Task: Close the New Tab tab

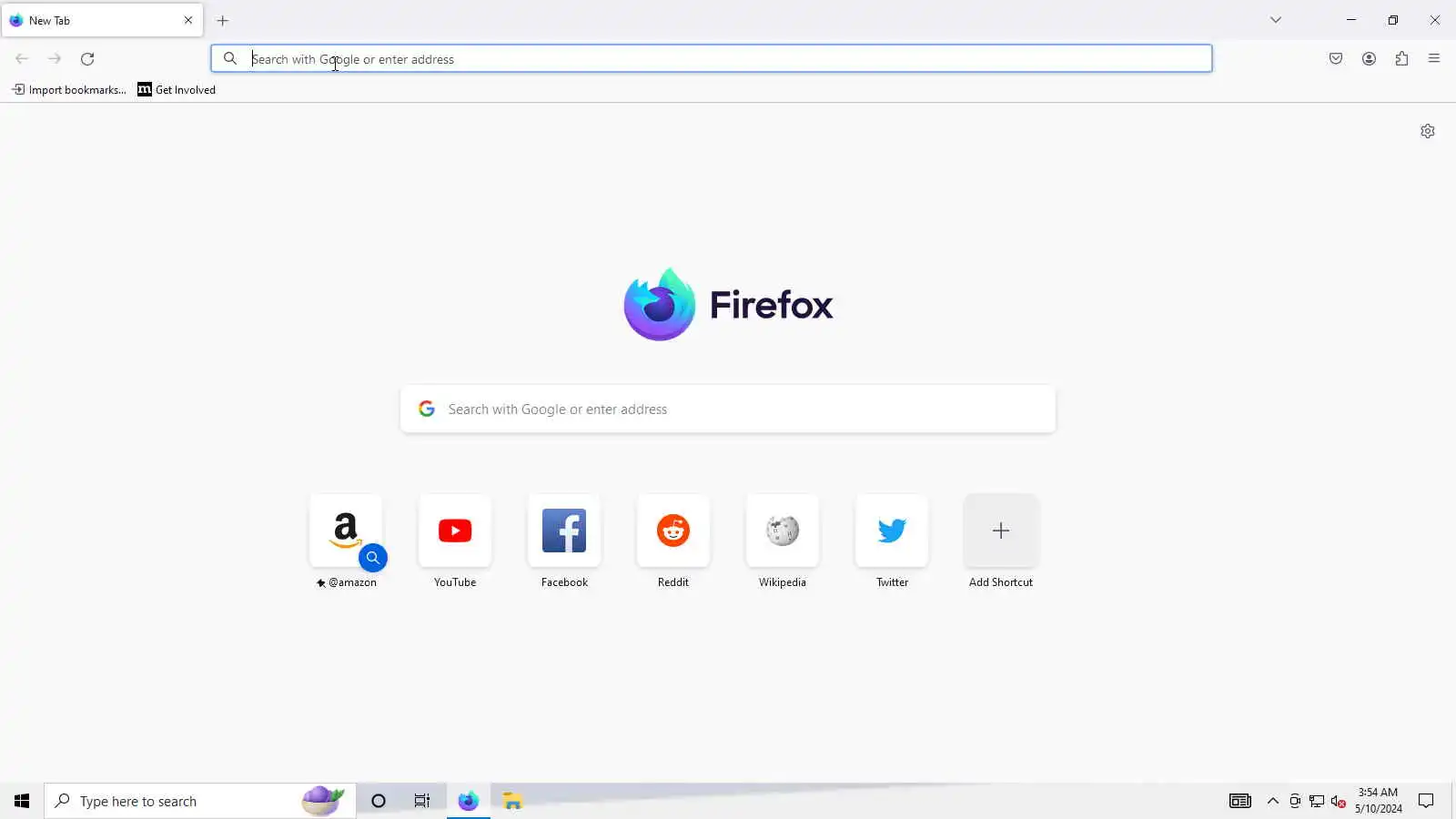Action: [188, 20]
